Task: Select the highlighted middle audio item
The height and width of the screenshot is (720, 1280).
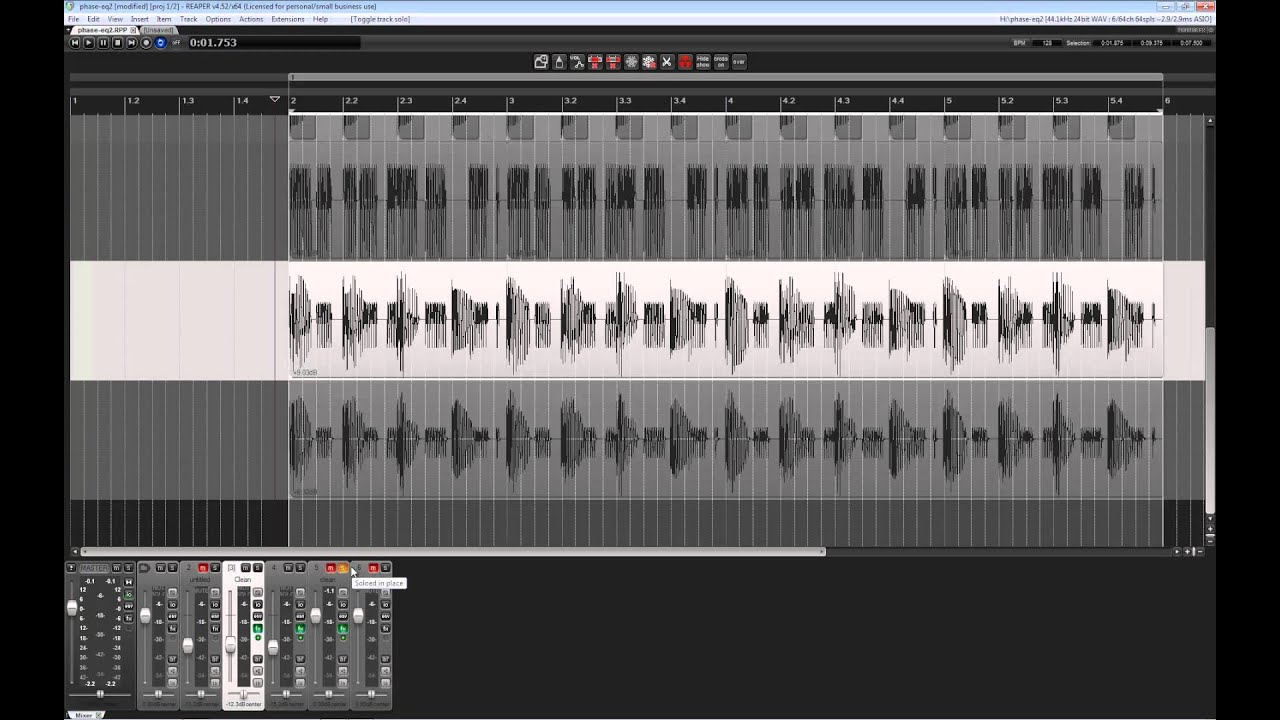Action: point(726,320)
